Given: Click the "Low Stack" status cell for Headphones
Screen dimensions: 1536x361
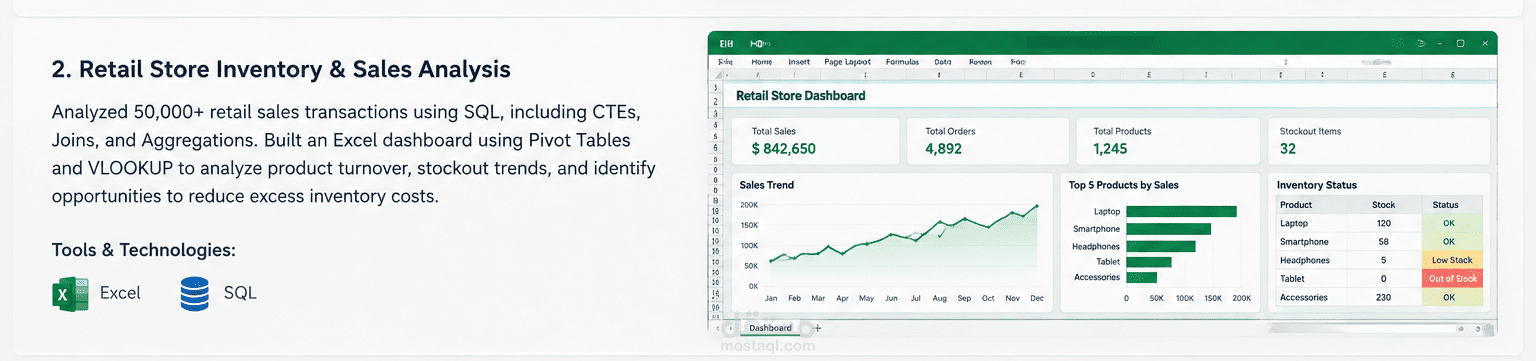Looking at the screenshot, I should click(1452, 260).
